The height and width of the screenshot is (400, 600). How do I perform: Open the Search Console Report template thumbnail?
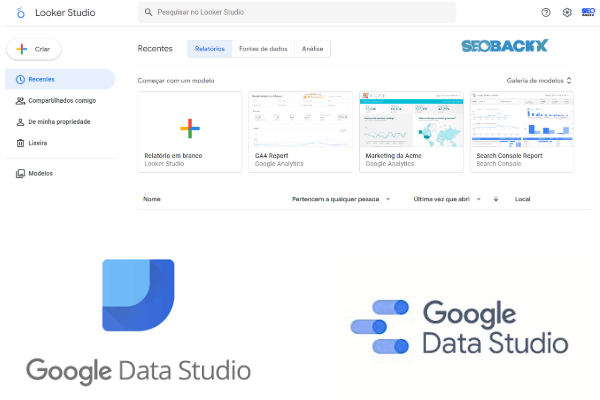point(522,119)
